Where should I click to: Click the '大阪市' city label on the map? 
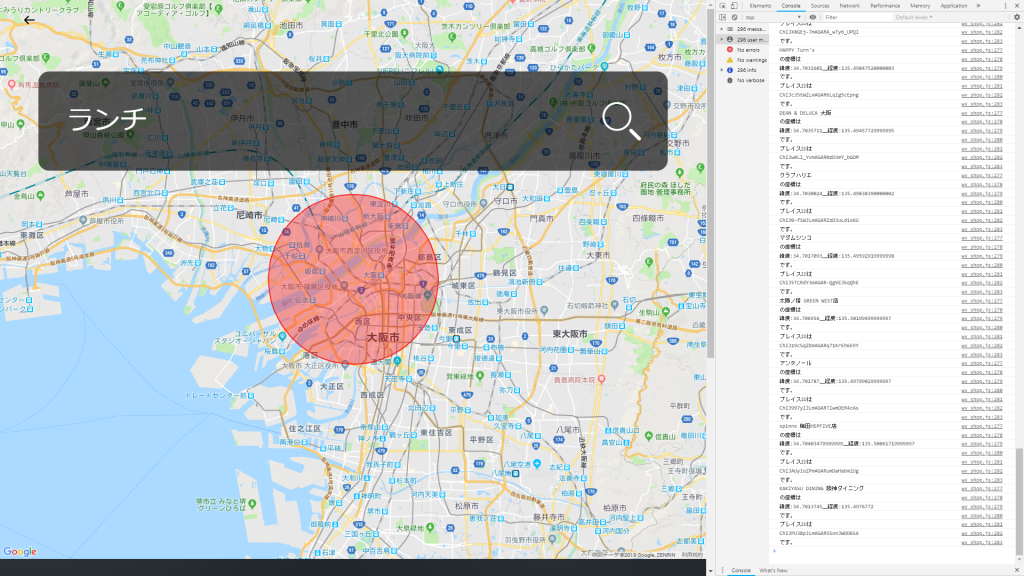[383, 338]
